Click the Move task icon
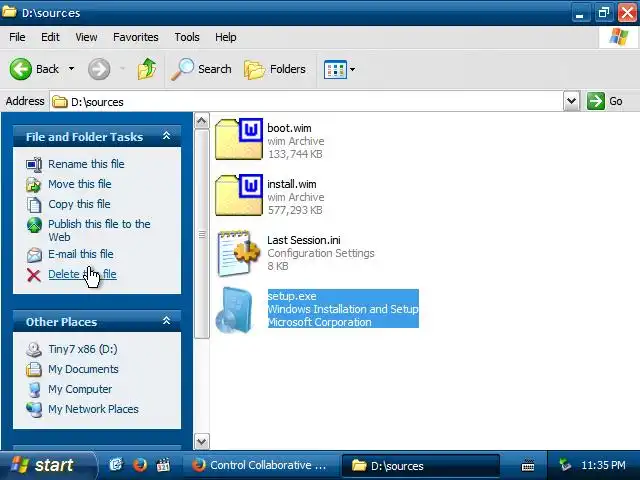The image size is (640, 480). (34, 184)
